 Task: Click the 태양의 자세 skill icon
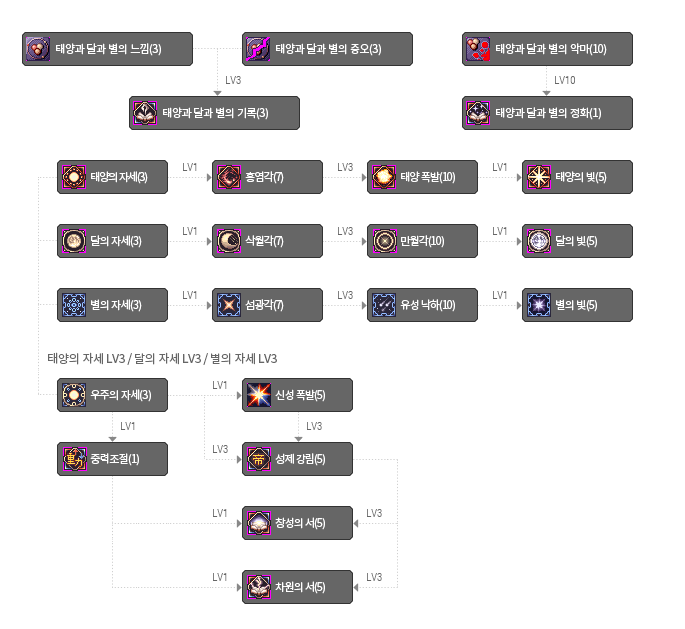click(x=73, y=177)
